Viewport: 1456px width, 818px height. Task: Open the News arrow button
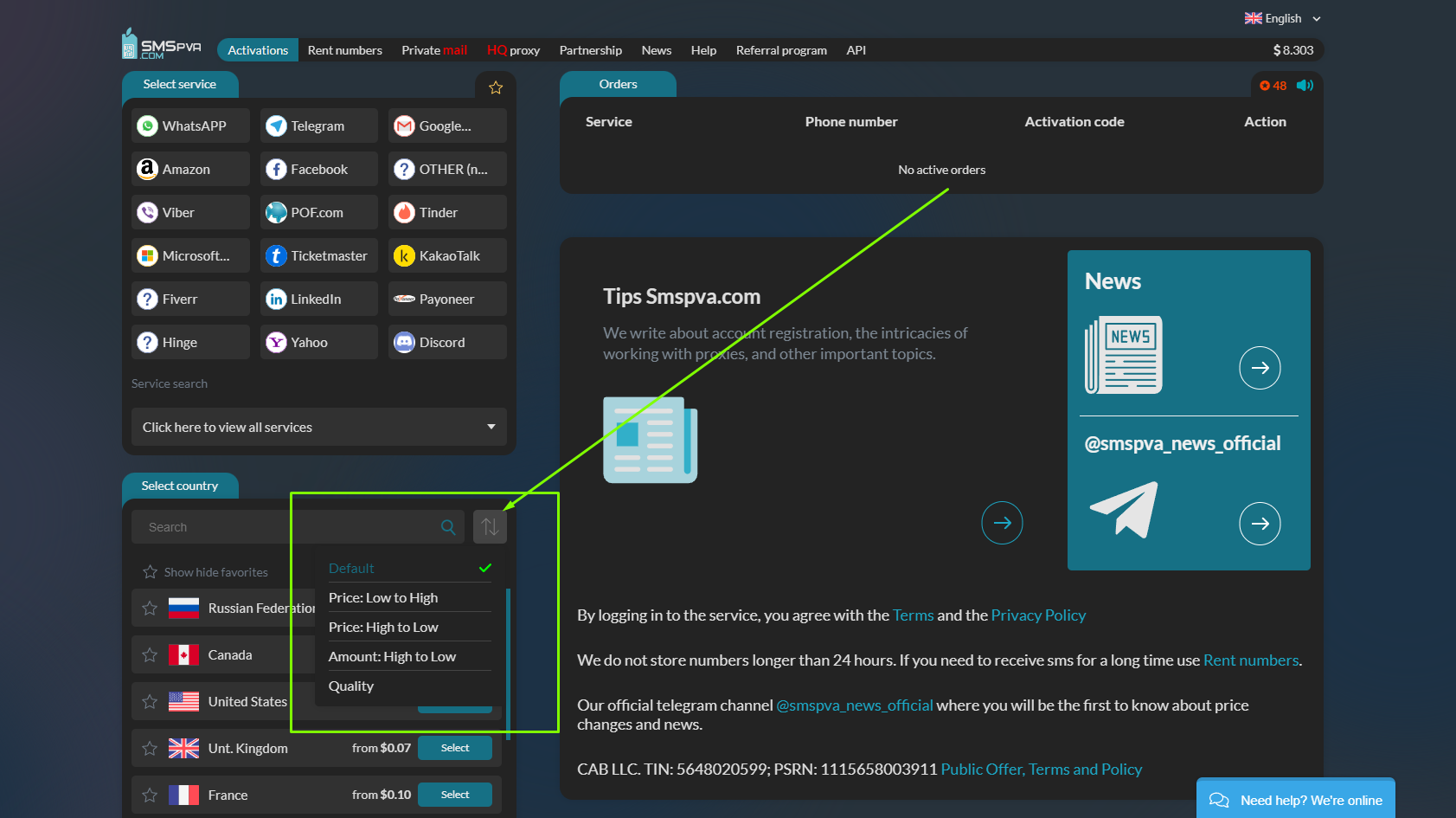(x=1260, y=368)
